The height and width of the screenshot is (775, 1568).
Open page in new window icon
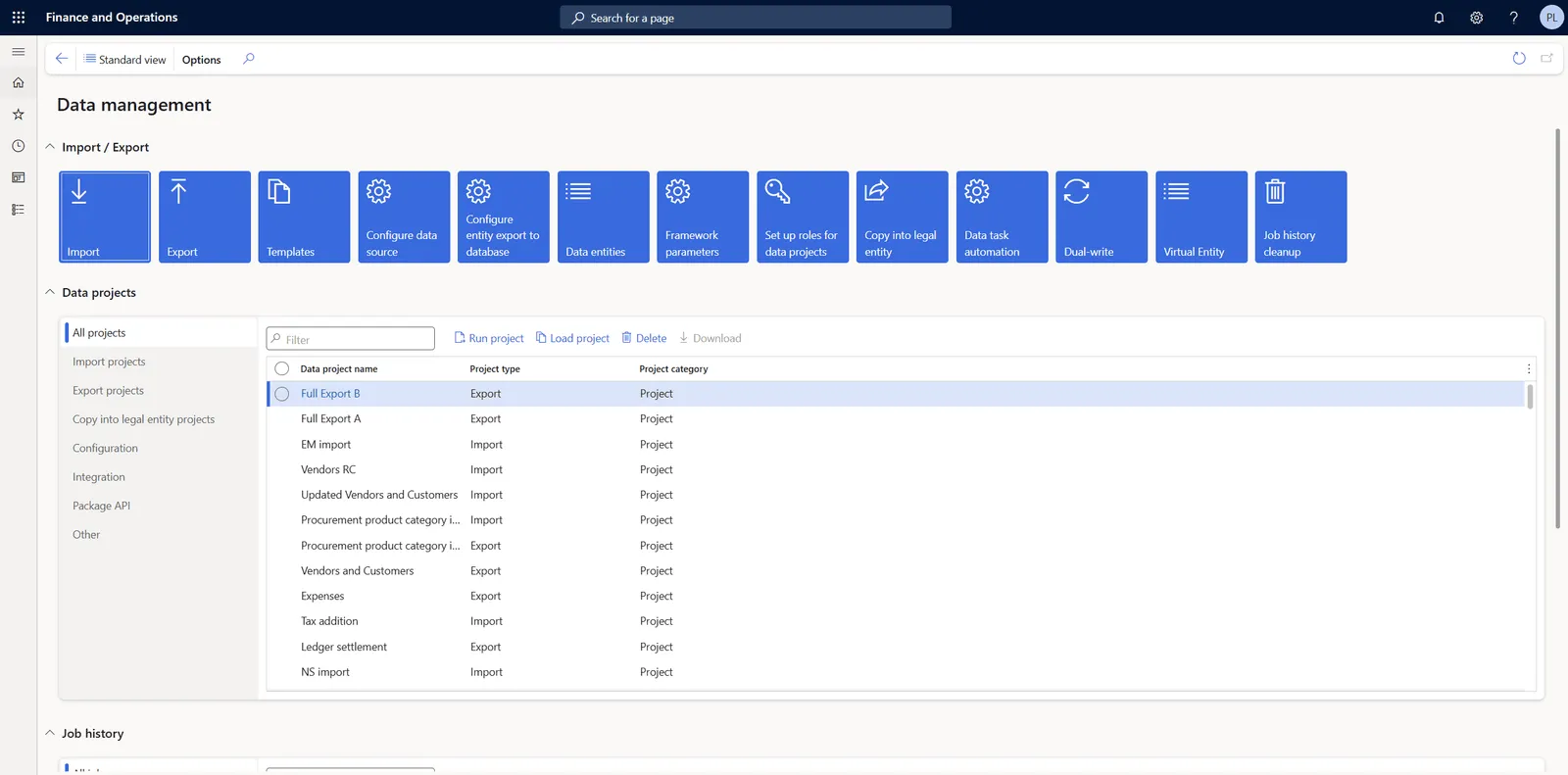click(x=1547, y=59)
